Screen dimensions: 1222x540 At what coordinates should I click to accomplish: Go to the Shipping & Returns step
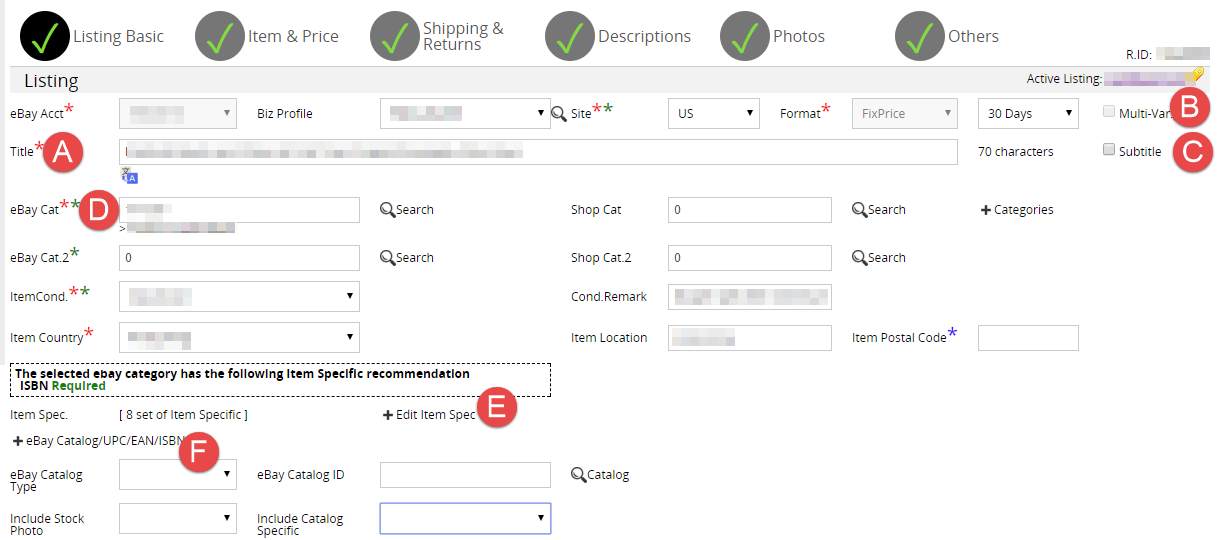(x=462, y=36)
